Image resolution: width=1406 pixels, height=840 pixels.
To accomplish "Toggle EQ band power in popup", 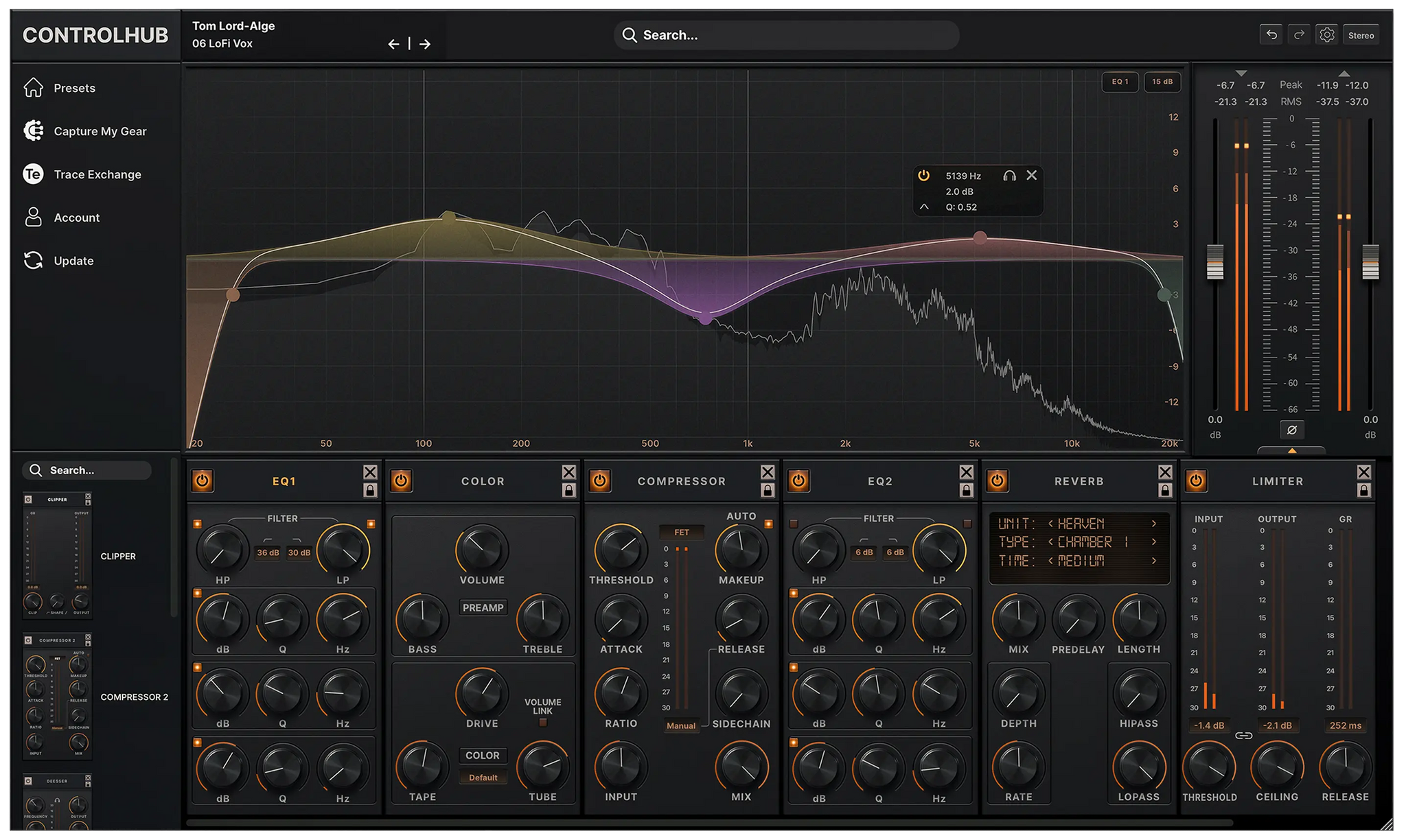I will click(x=924, y=176).
